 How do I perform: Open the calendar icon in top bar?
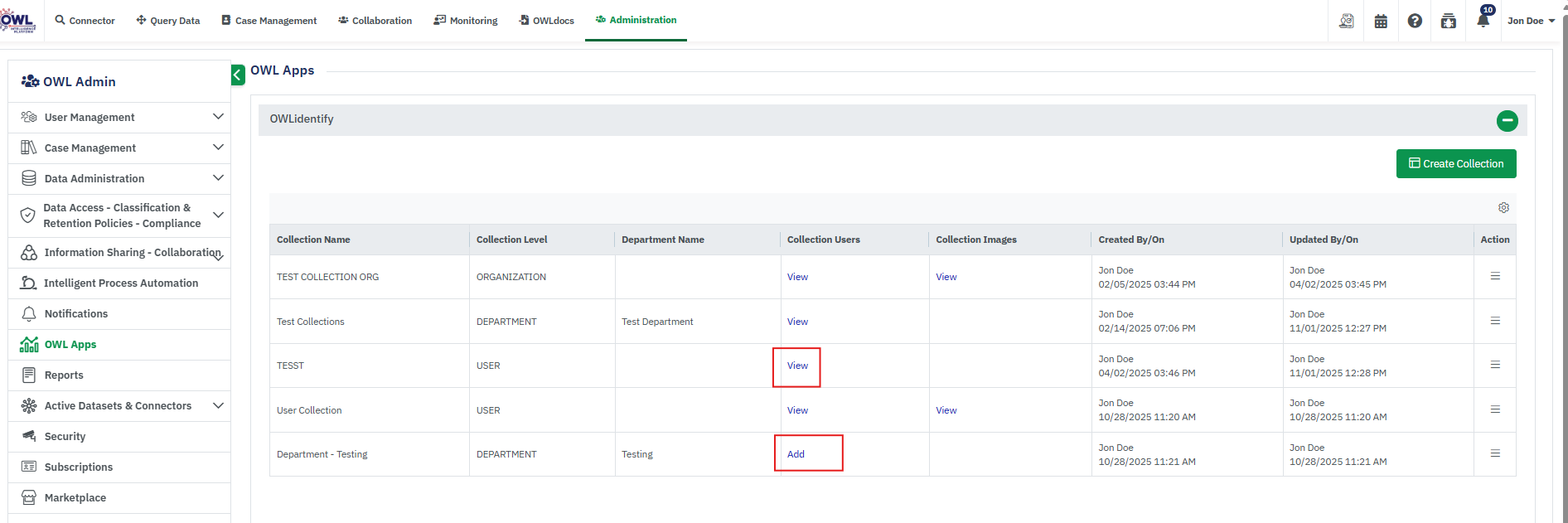tap(1381, 22)
